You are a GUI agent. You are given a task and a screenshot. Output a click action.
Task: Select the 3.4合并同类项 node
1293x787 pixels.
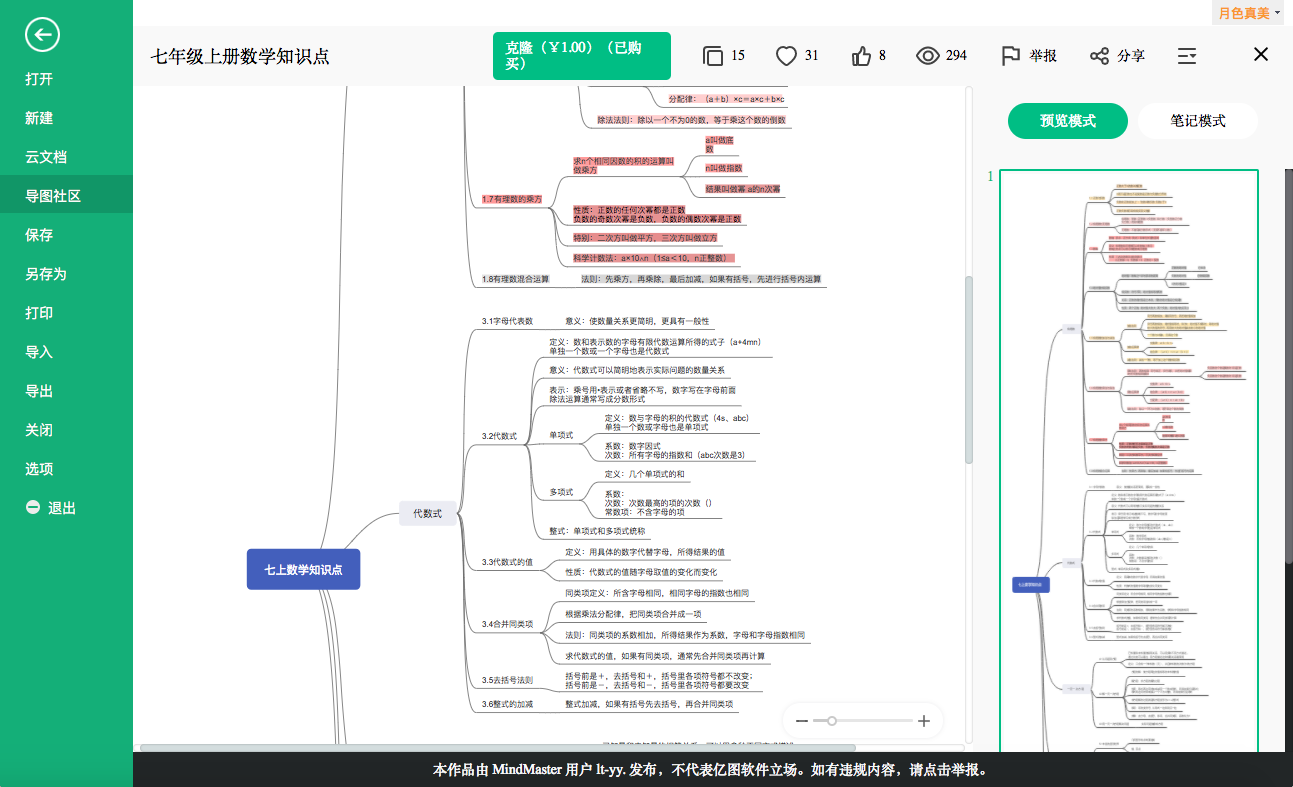507,624
